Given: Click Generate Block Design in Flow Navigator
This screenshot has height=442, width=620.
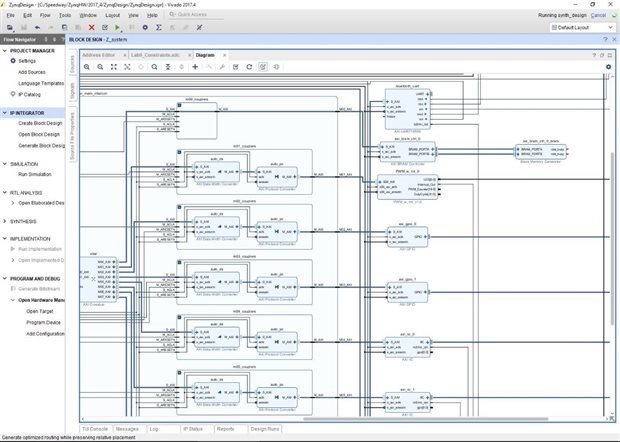Looking at the screenshot, I should coord(42,146).
